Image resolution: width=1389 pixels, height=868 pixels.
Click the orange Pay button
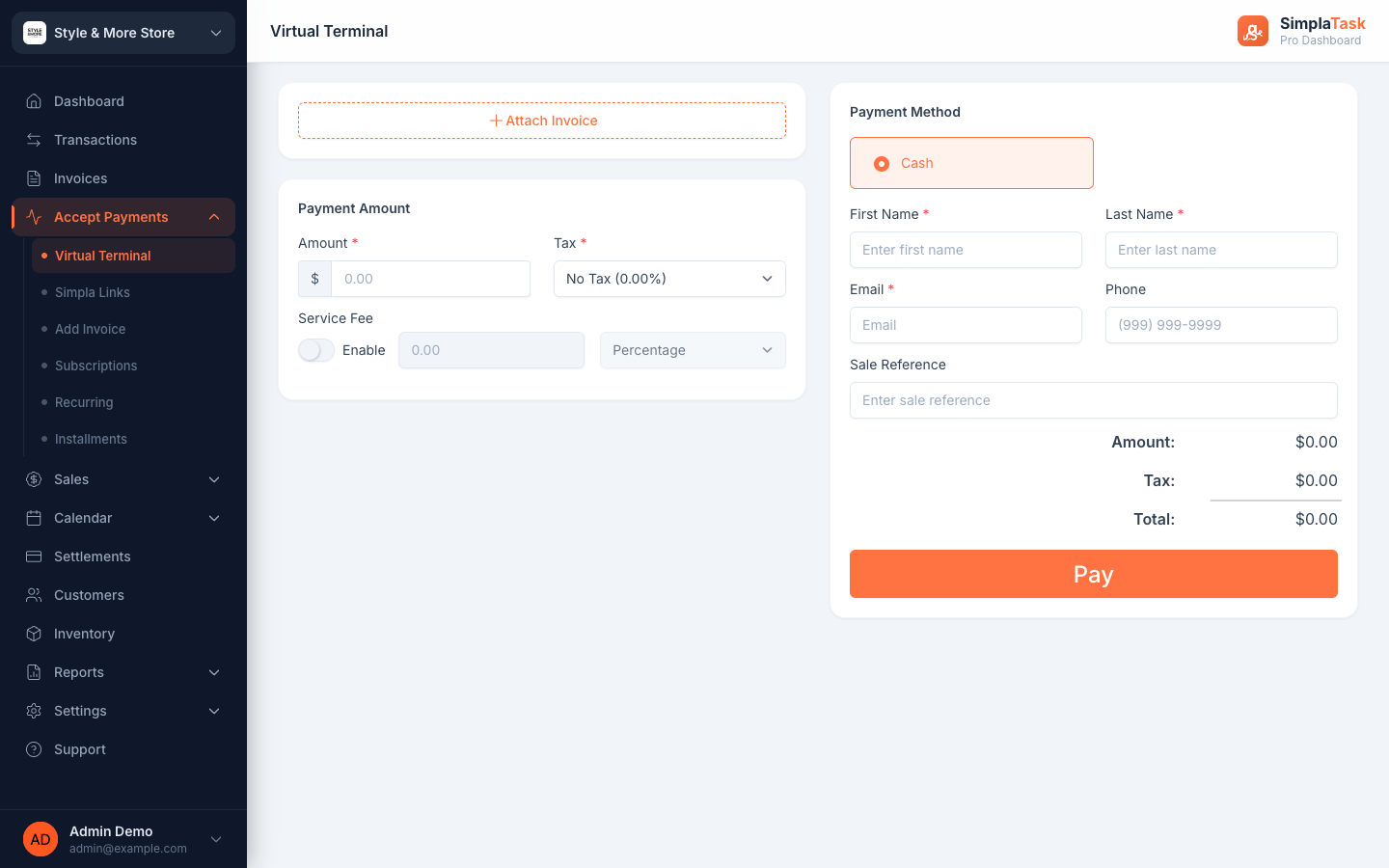click(1094, 574)
